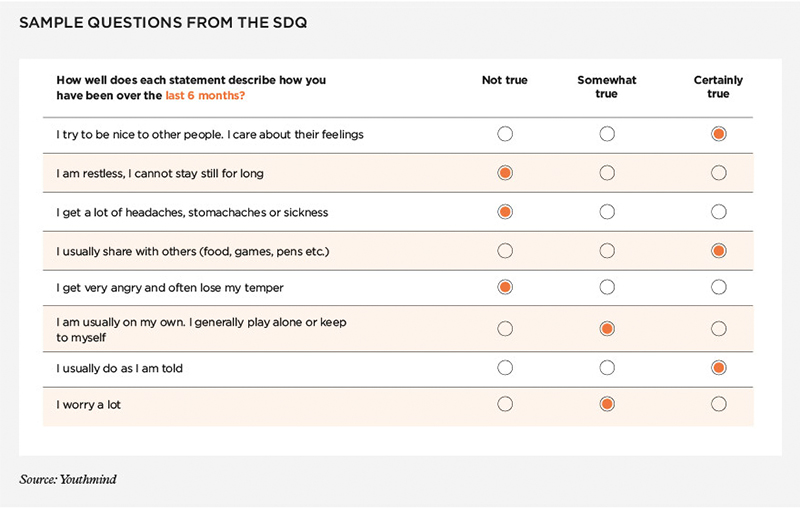The height and width of the screenshot is (508, 800).
Task: Mark 'Certainly true' for playing alone
Action: [718, 328]
